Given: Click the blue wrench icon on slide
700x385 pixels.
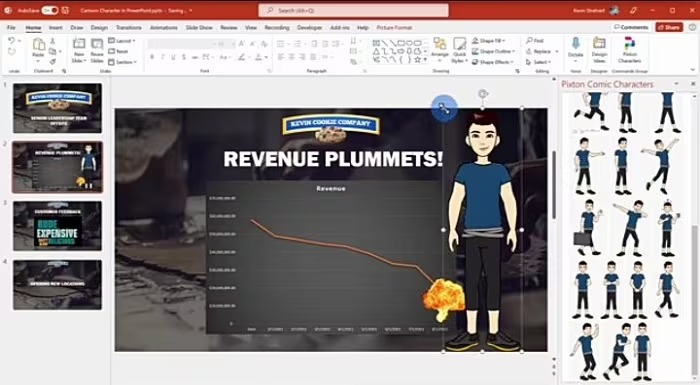Looking at the screenshot, I should coord(444,108).
